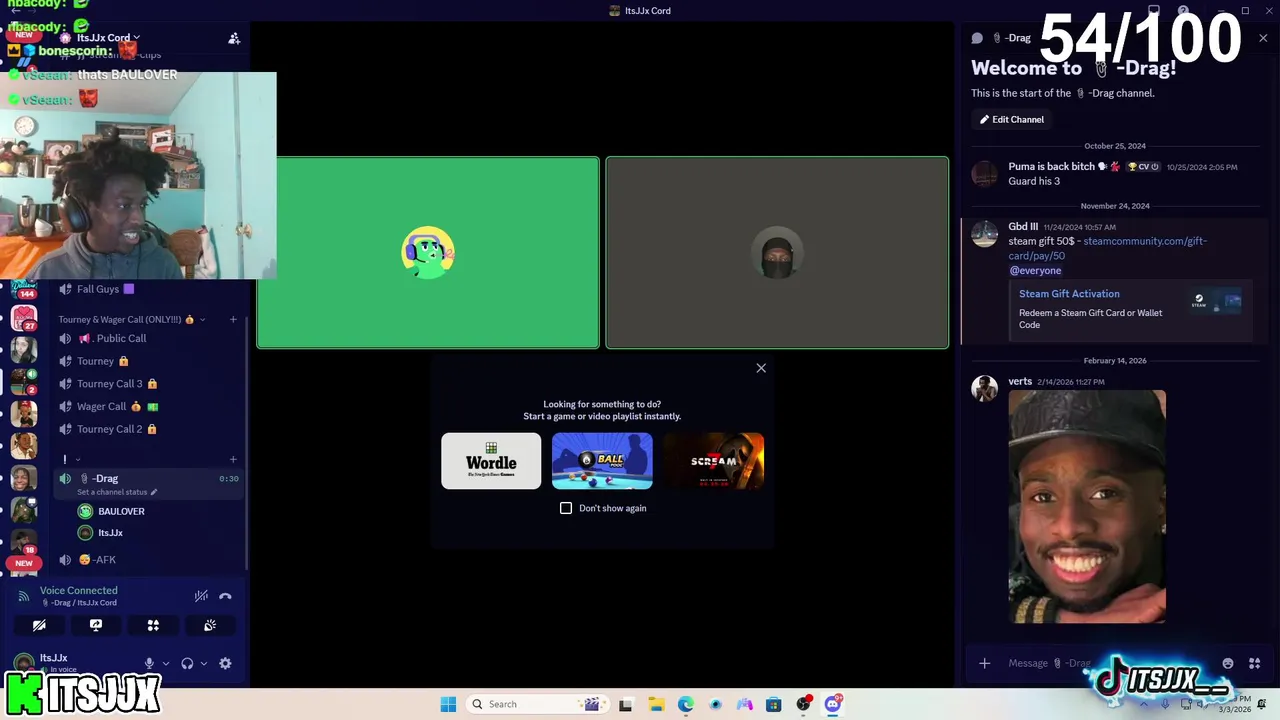Expand headphone output options arrow
This screenshot has width=1280, height=720.
pos(204,663)
